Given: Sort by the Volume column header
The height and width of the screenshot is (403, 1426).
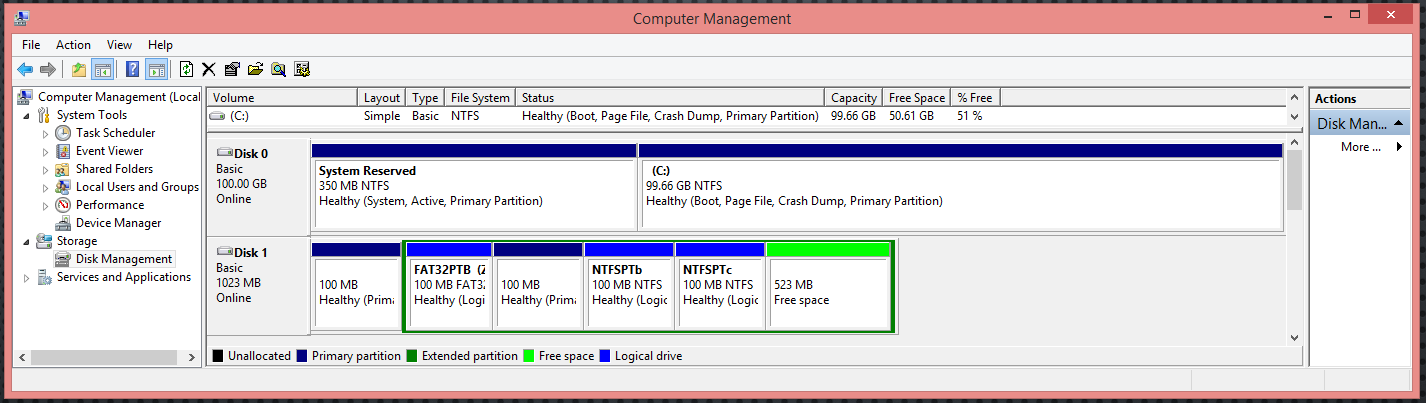Looking at the screenshot, I should tap(282, 98).
